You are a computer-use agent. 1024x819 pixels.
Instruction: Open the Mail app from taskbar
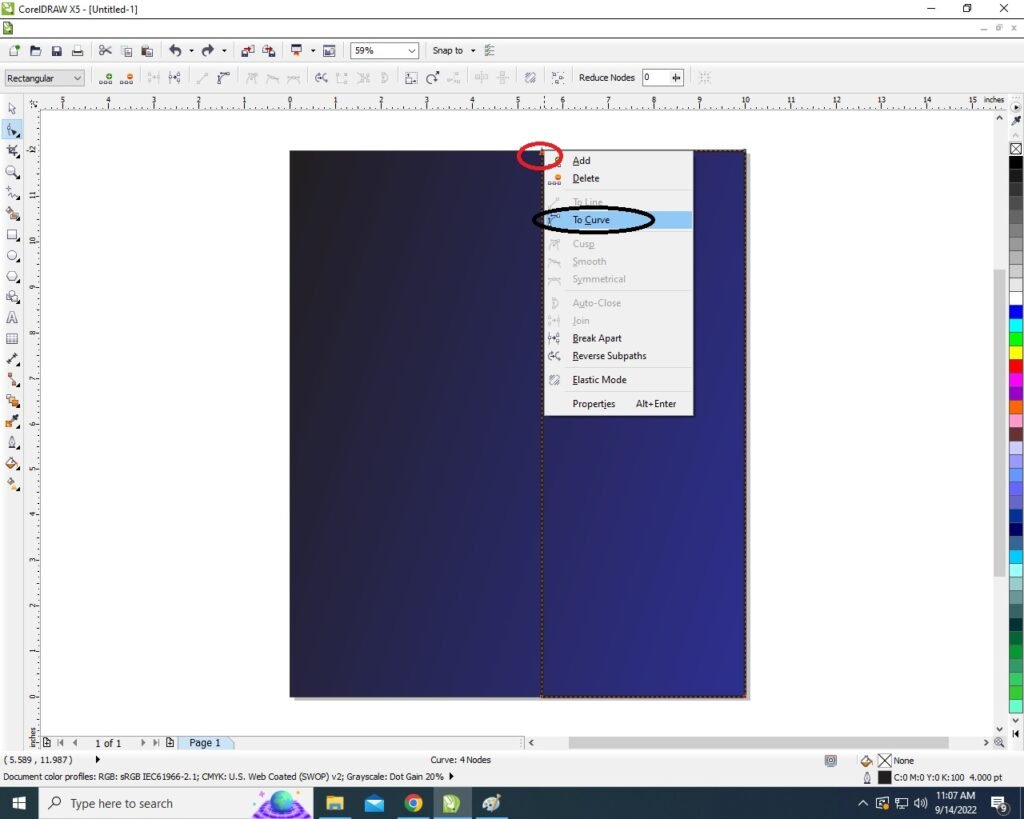coord(374,803)
